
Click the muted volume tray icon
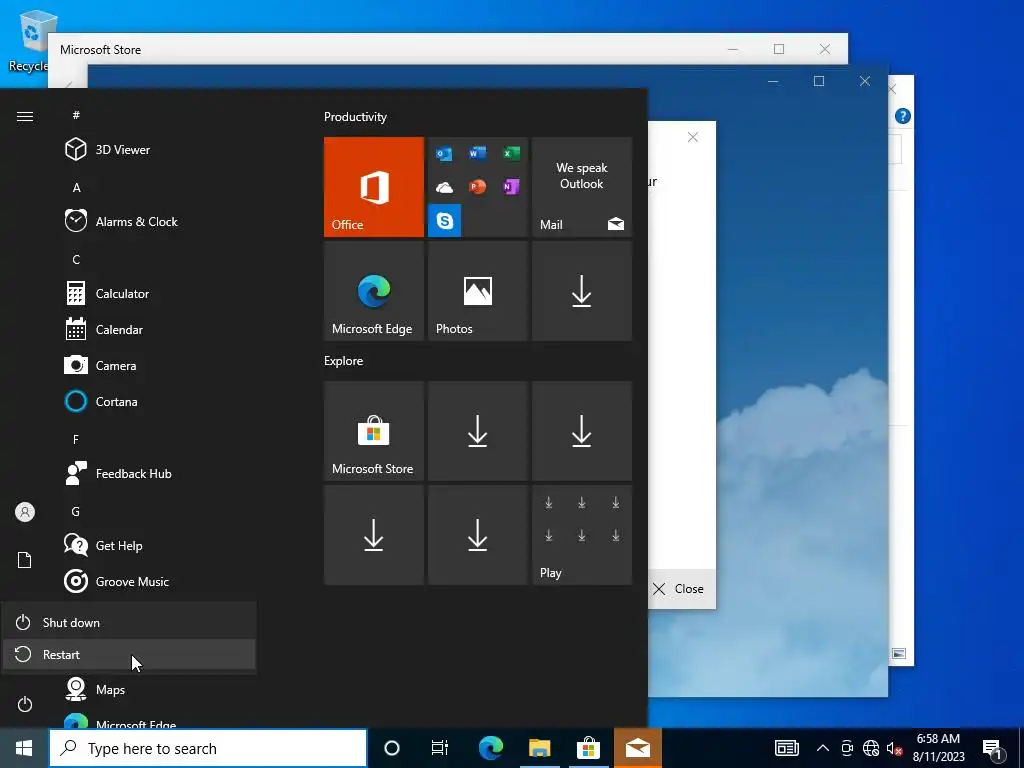894,748
